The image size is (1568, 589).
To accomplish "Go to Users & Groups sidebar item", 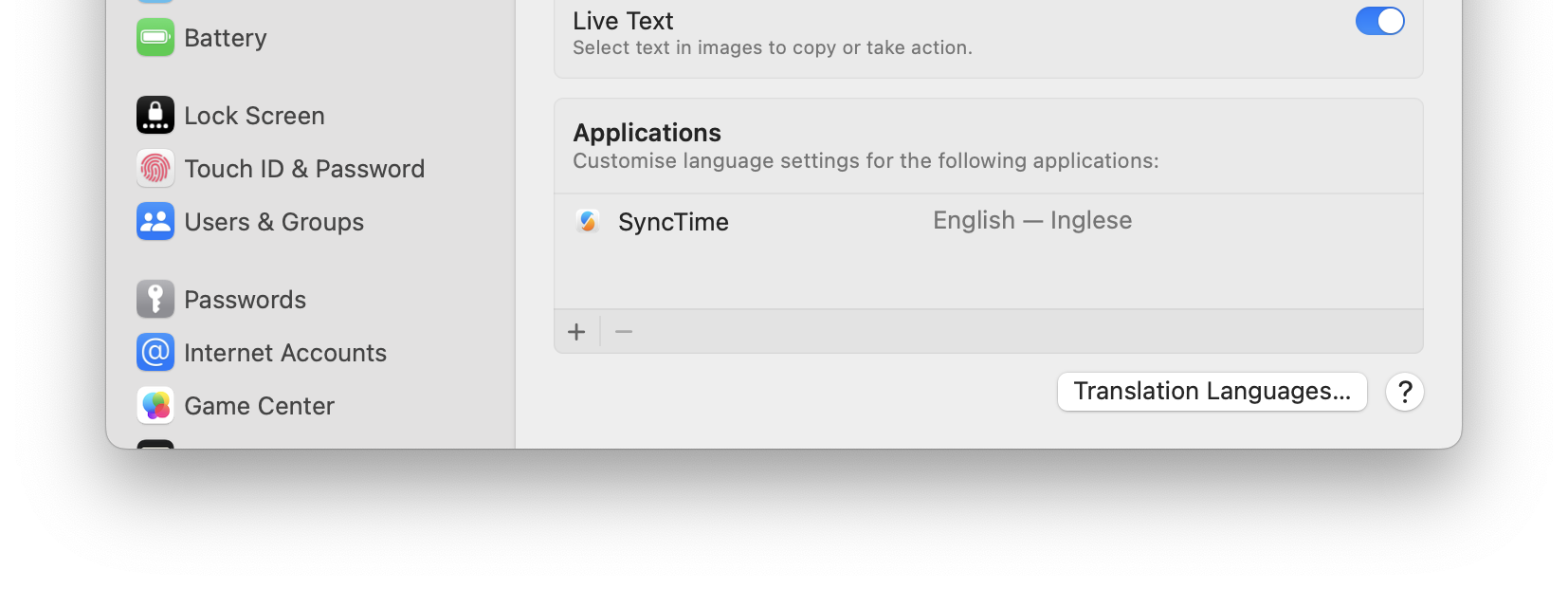I will (274, 222).
